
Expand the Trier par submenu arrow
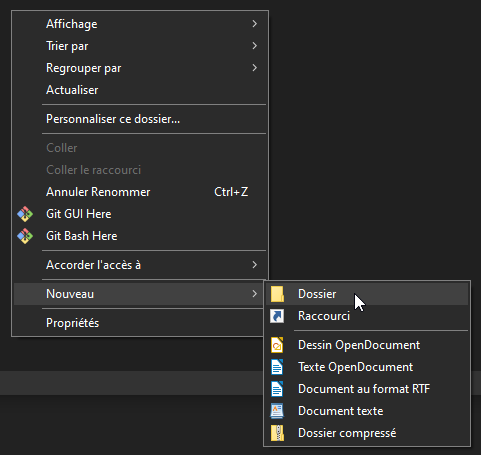coord(255,46)
